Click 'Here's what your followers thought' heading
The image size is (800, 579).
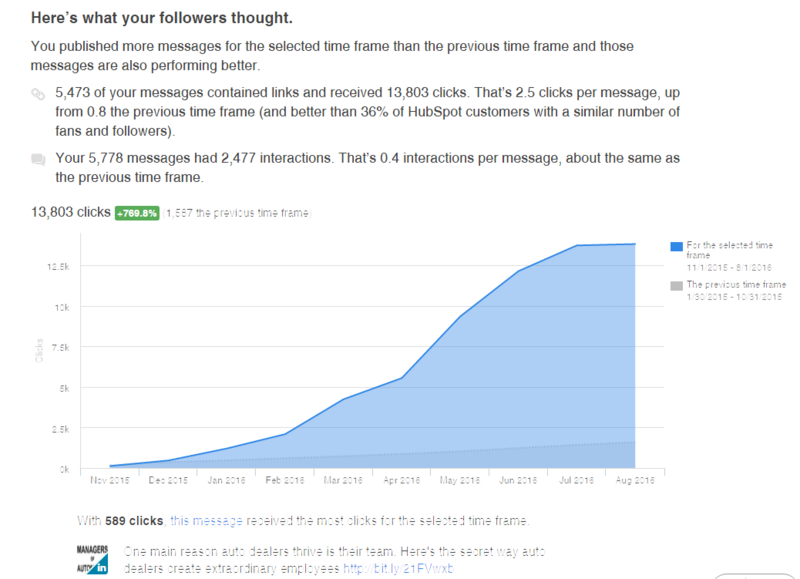(162, 18)
